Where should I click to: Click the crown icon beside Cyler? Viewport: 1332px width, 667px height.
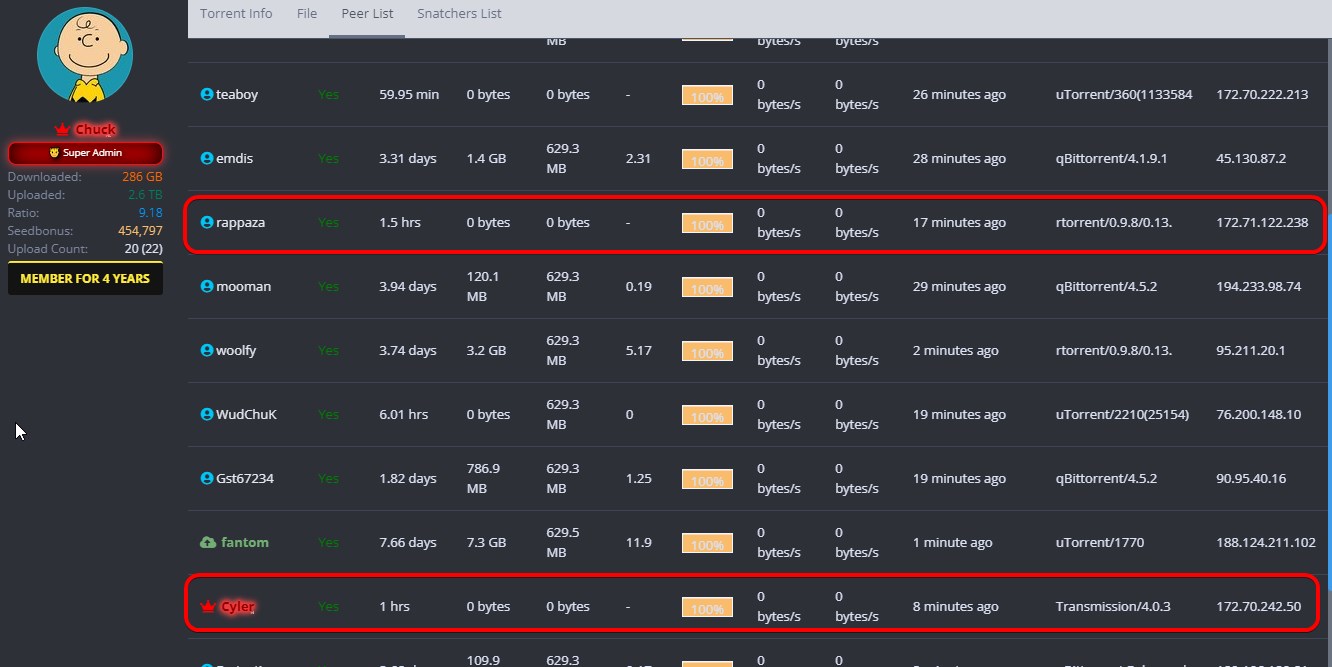click(x=208, y=607)
